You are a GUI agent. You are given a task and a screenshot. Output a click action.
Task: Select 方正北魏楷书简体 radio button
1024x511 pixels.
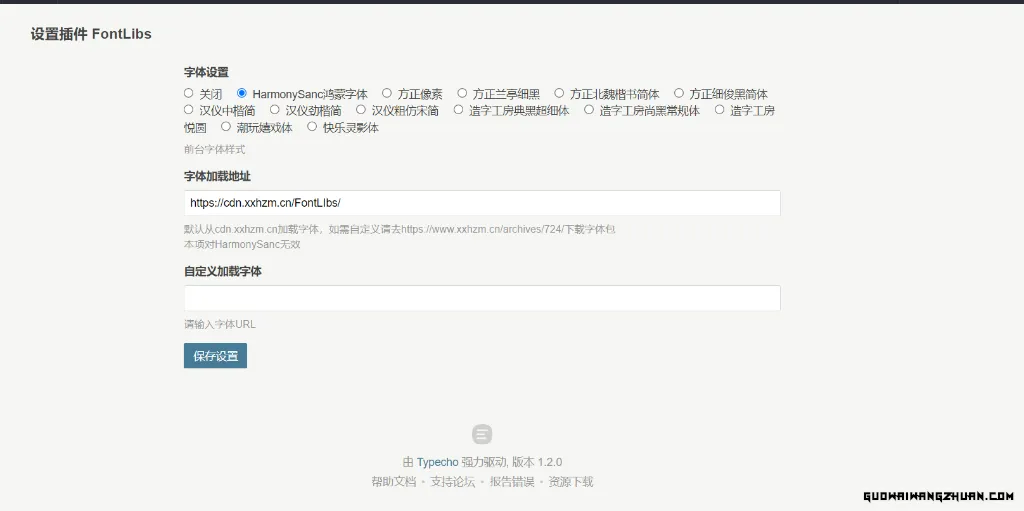pyautogui.click(x=559, y=93)
